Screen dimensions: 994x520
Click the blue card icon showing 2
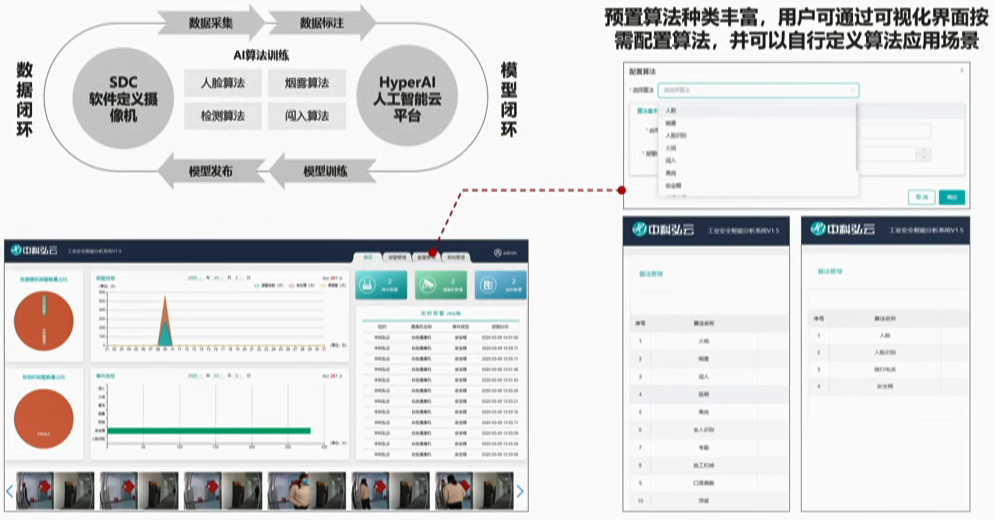pos(488,285)
